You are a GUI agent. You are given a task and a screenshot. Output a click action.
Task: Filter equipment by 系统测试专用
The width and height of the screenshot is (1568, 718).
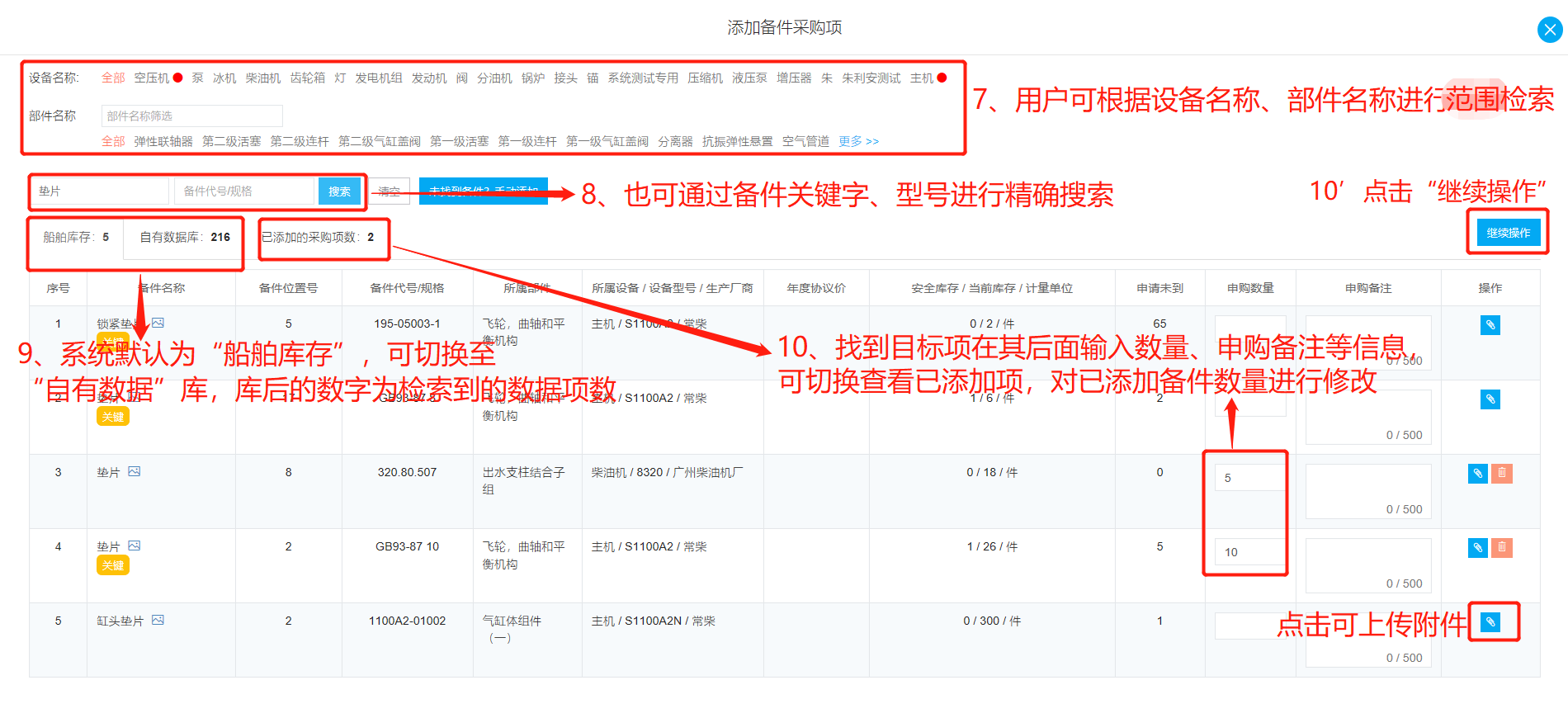643,78
